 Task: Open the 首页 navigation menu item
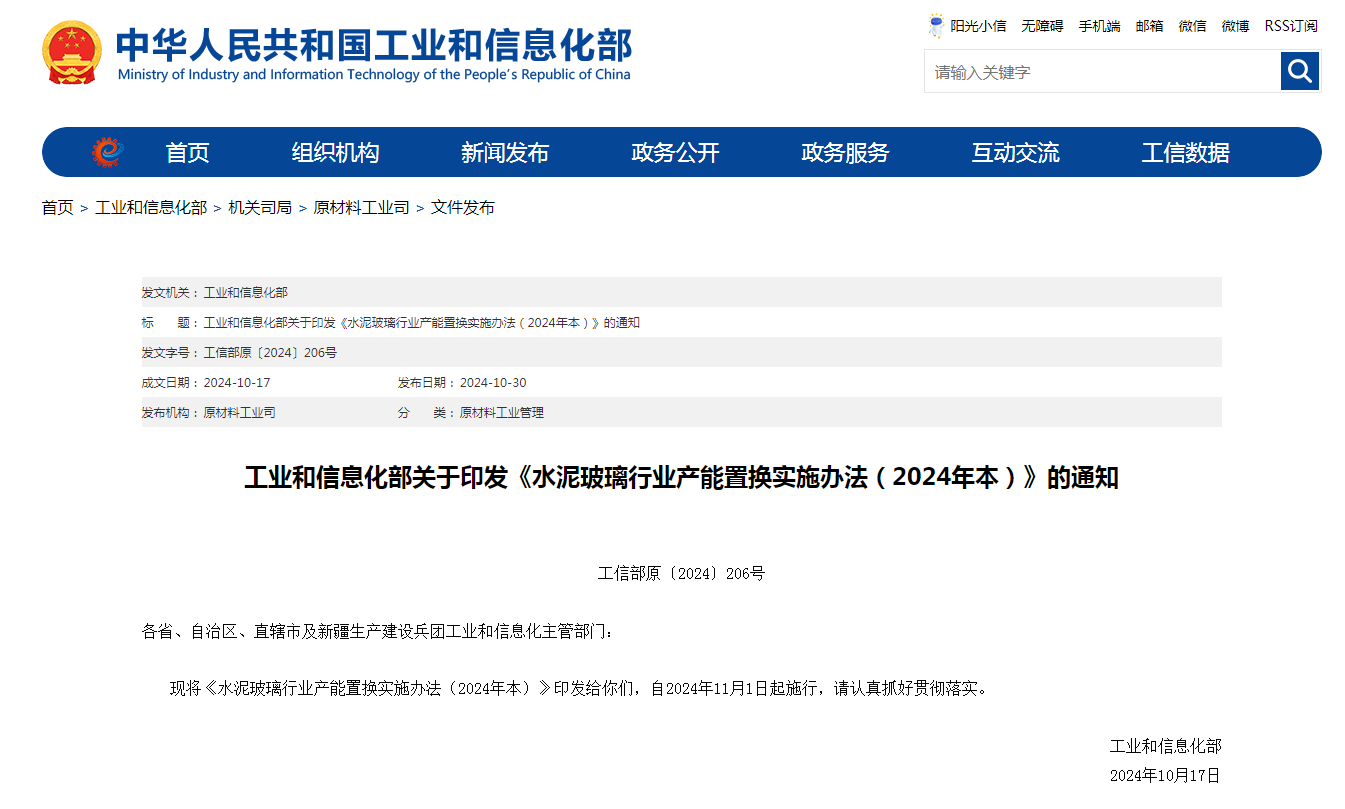point(187,153)
